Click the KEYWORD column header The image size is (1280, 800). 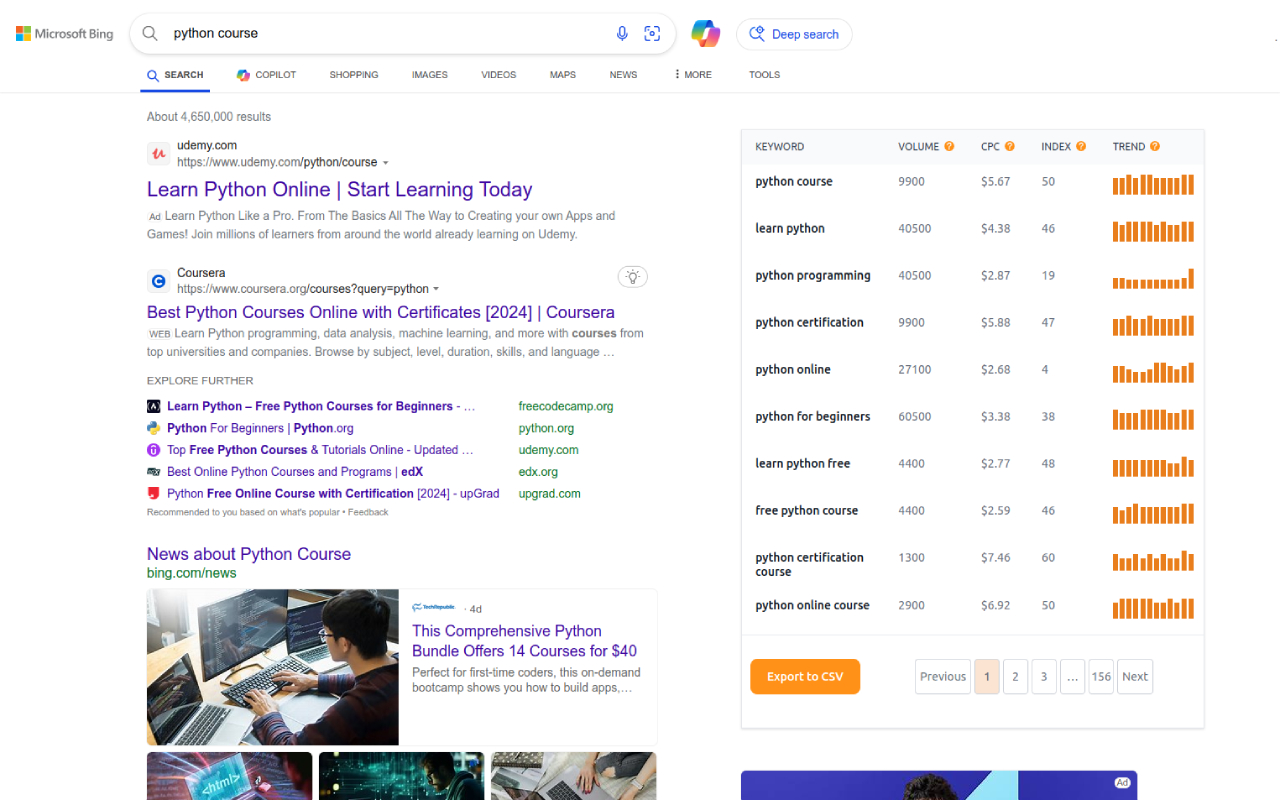(x=780, y=147)
